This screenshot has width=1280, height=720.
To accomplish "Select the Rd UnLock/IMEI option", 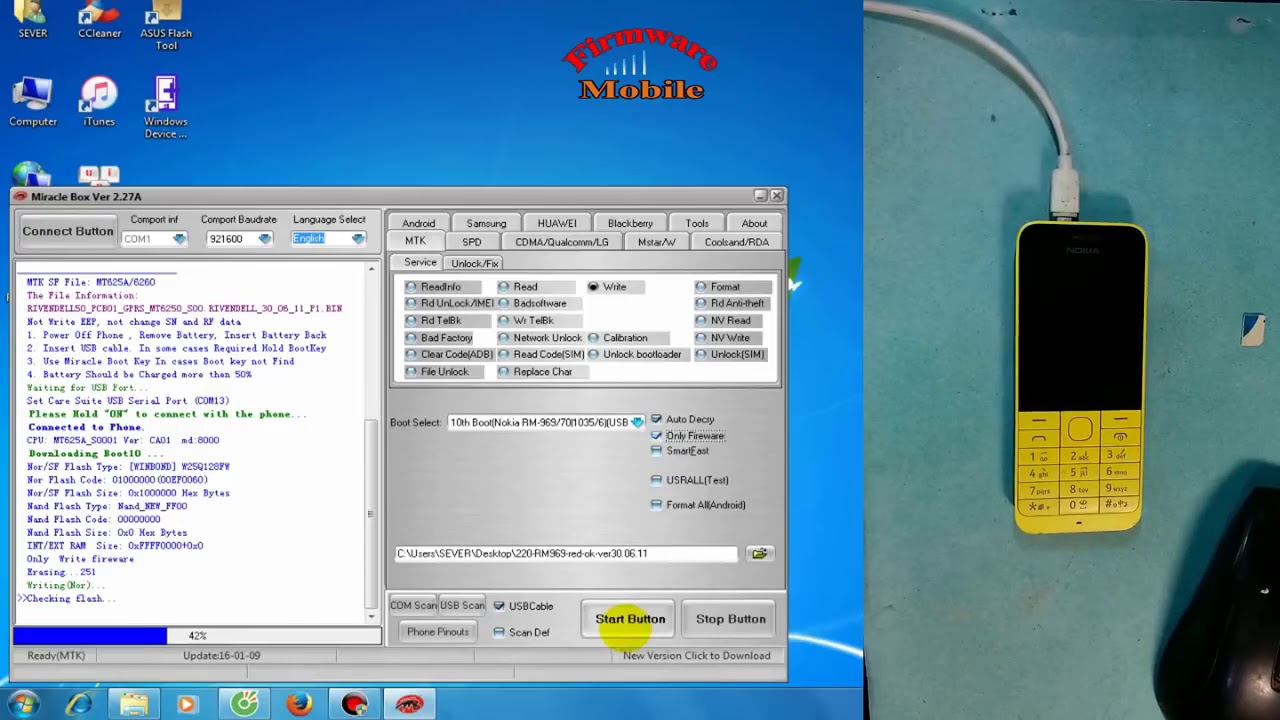I will [x=449, y=303].
